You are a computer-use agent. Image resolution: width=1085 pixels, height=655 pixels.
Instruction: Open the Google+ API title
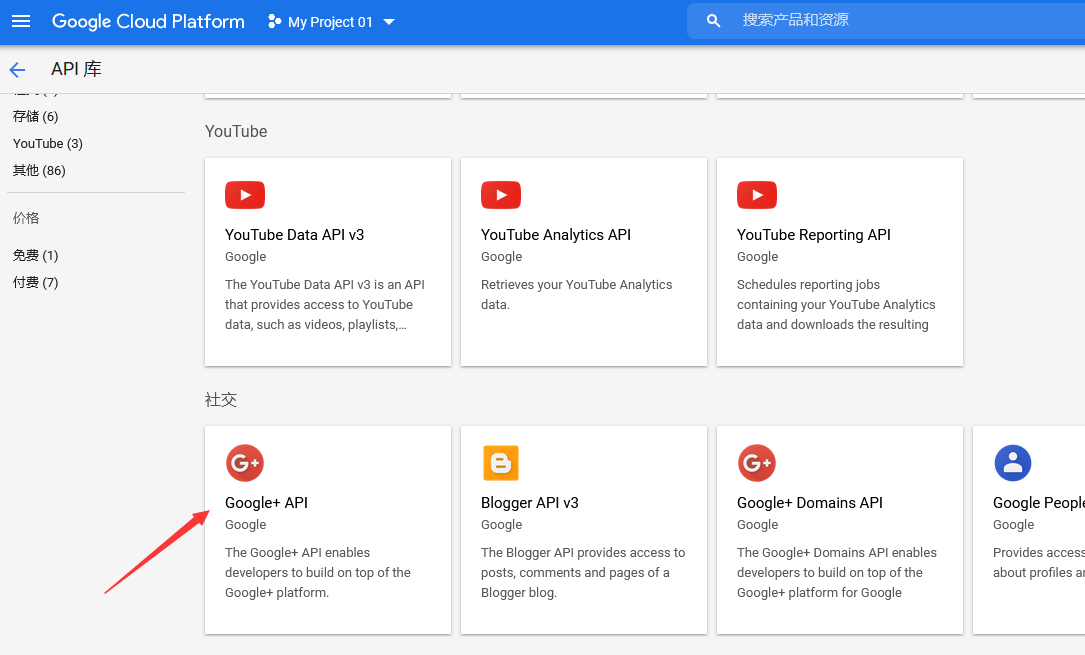266,503
